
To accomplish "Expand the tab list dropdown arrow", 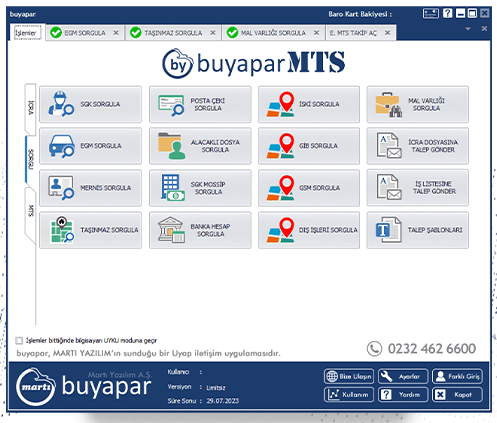I will (x=468, y=29).
